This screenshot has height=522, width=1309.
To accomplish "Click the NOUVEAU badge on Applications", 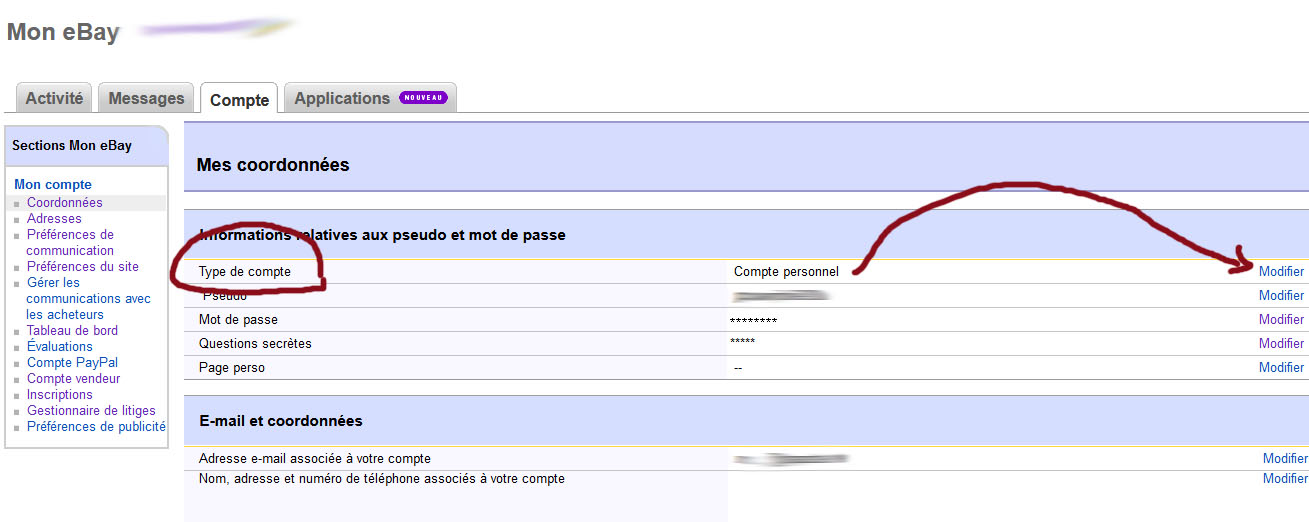I will point(423,98).
